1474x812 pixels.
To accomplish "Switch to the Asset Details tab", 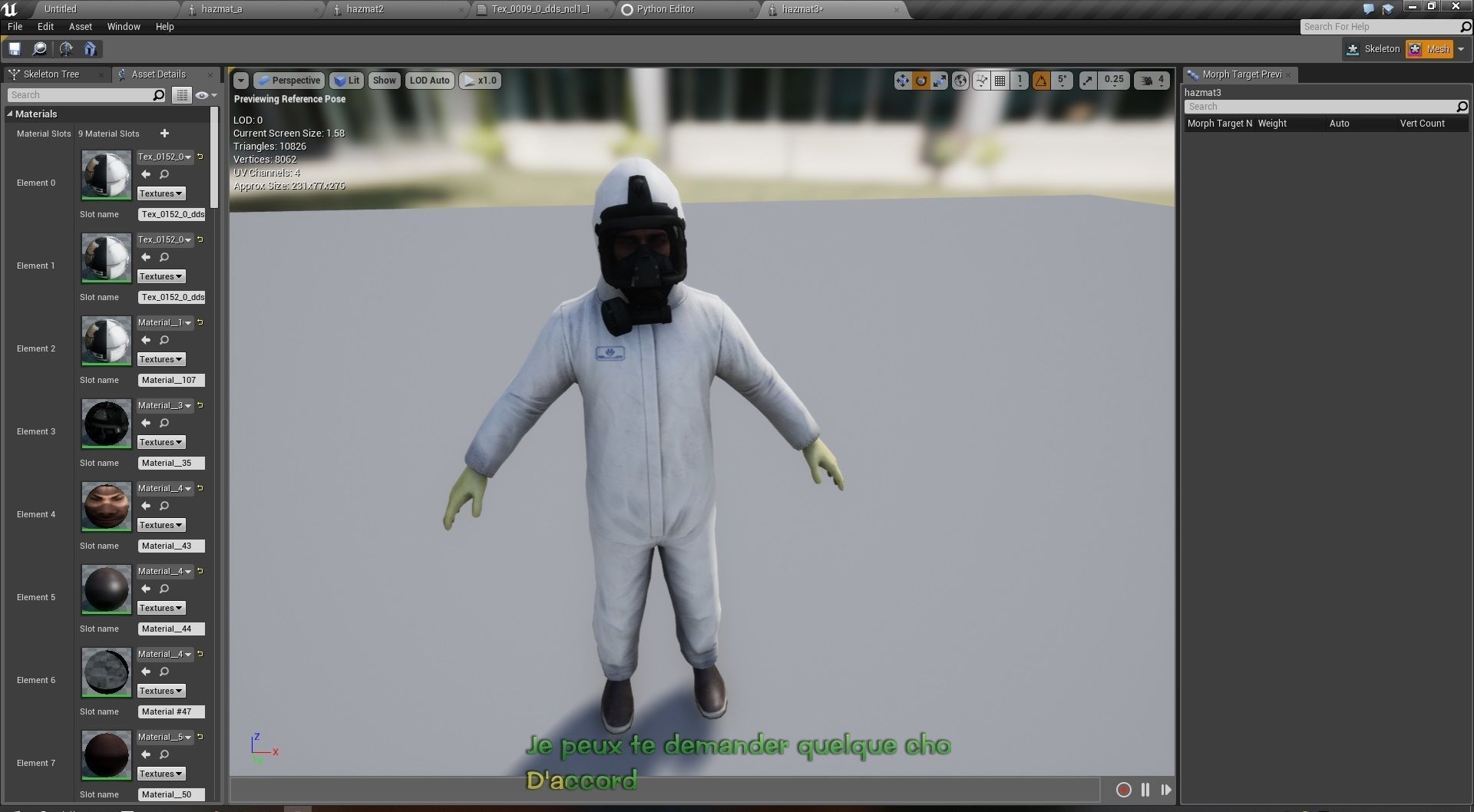I will (159, 74).
